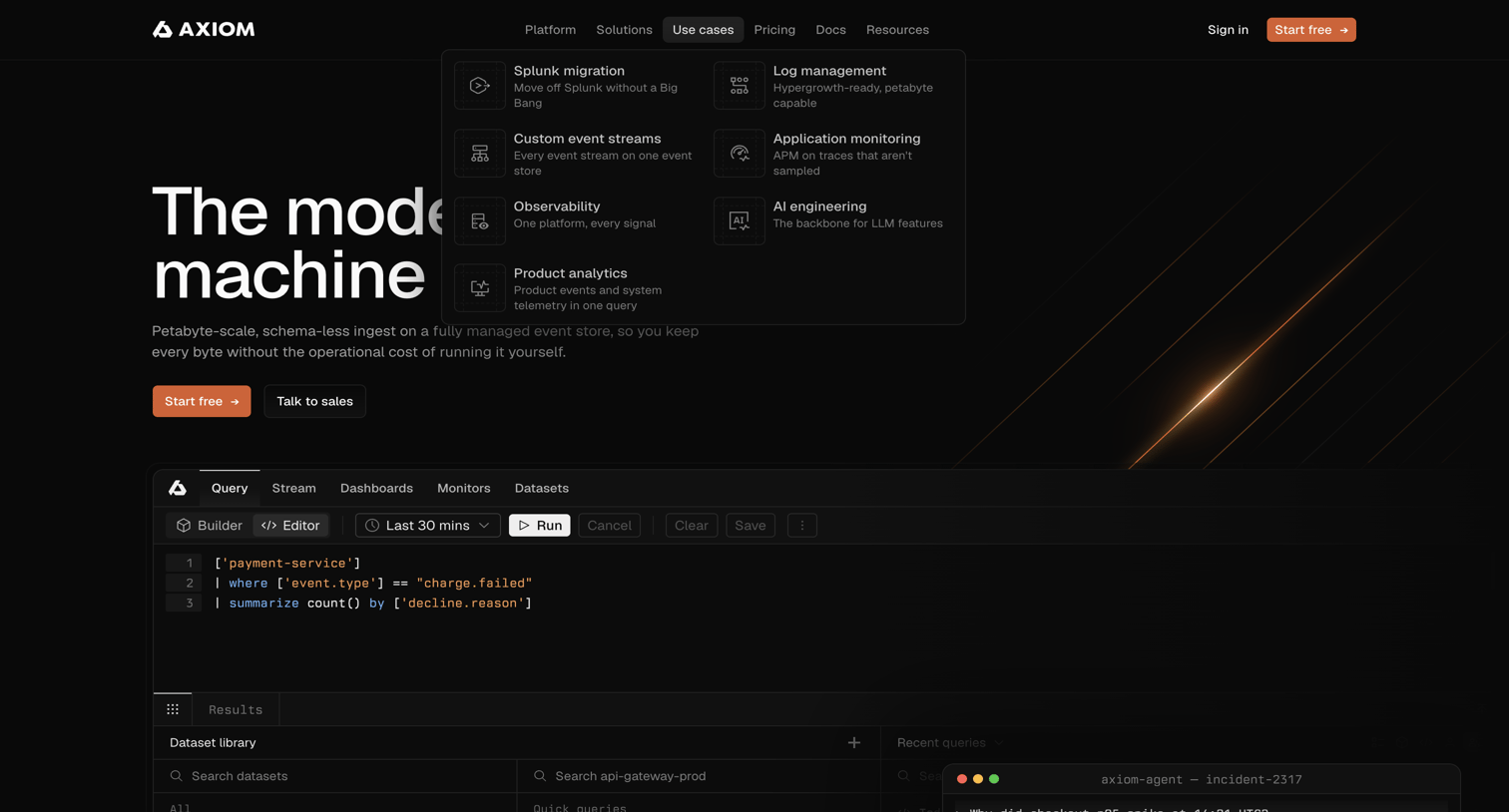Open Custom event streams link

point(587,139)
